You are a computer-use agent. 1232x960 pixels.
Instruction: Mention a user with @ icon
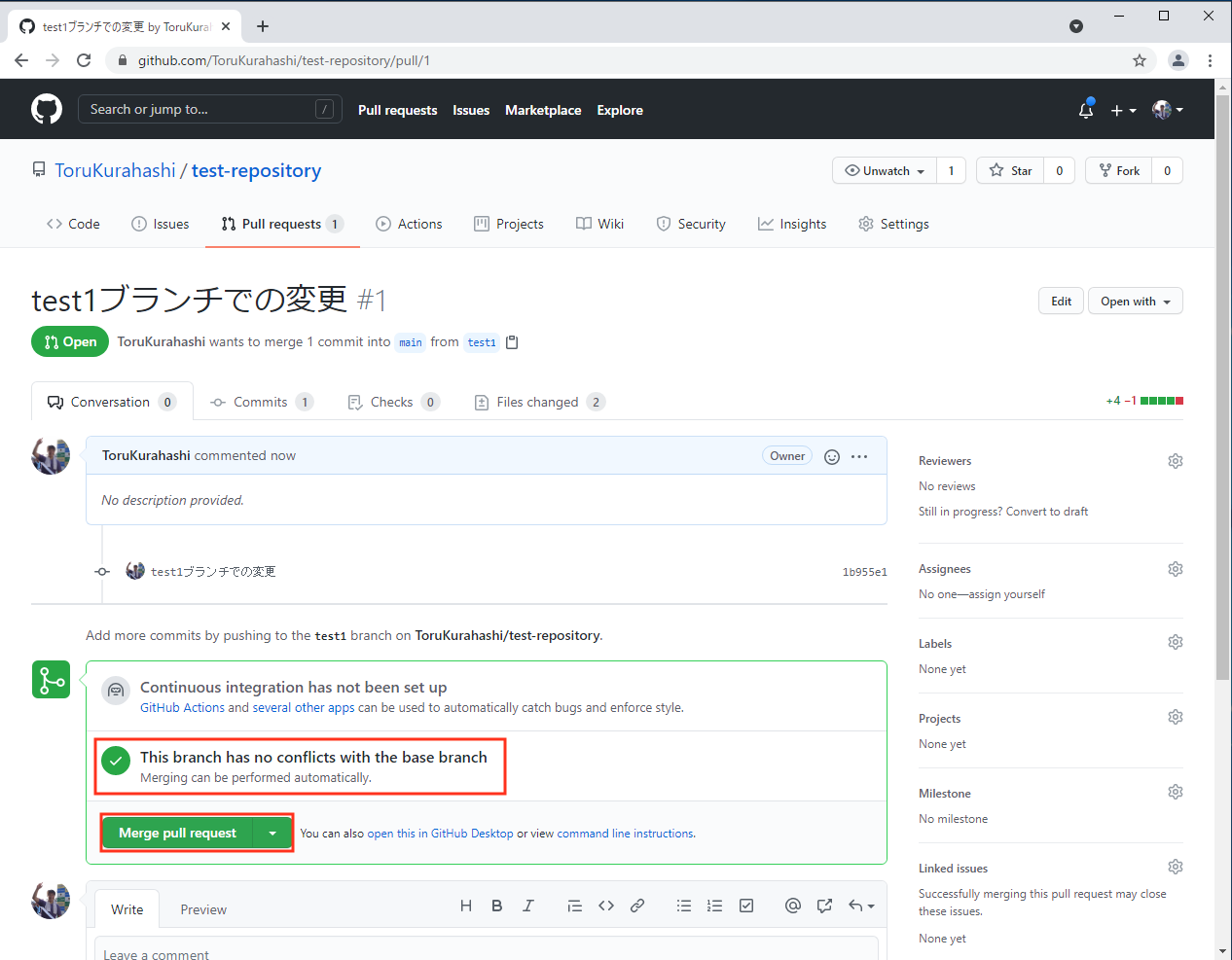coord(793,906)
